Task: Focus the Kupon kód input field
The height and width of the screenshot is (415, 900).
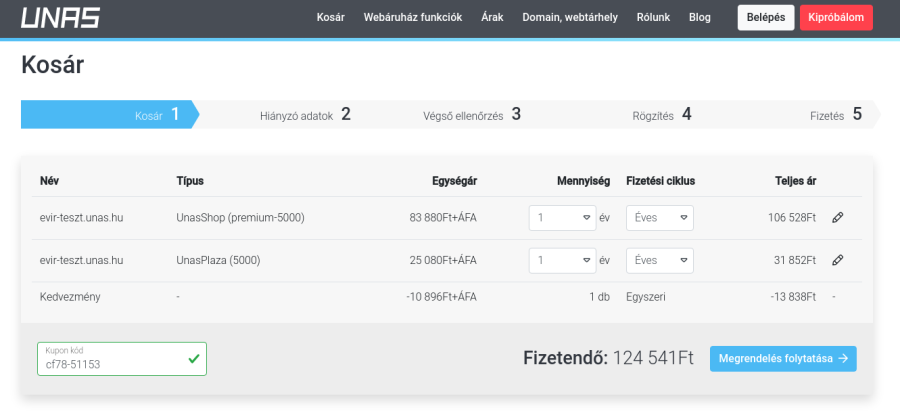Action: coord(110,364)
